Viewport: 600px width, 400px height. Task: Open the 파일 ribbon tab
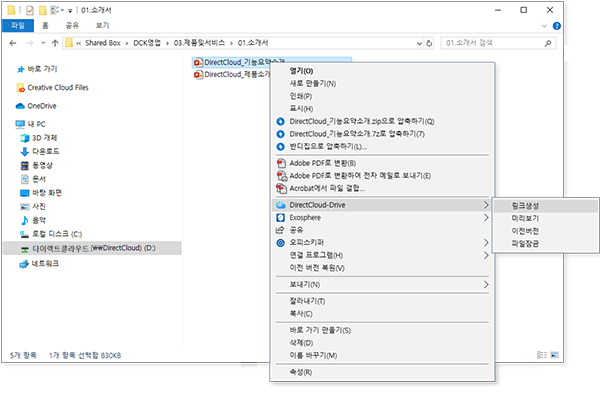[x=18, y=26]
